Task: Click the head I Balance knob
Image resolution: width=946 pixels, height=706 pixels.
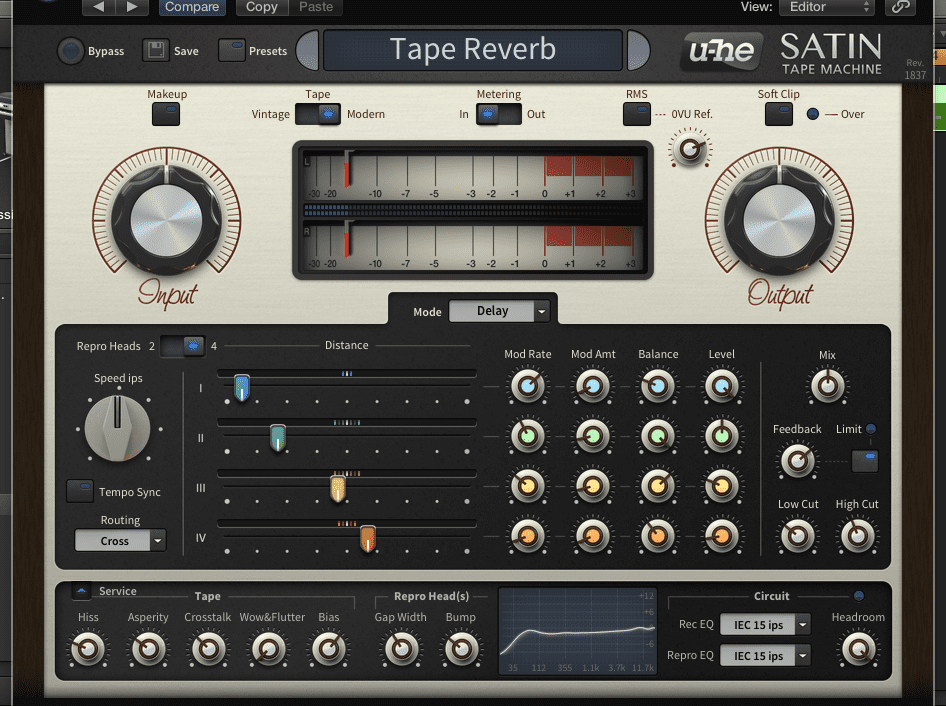Action: 658,387
